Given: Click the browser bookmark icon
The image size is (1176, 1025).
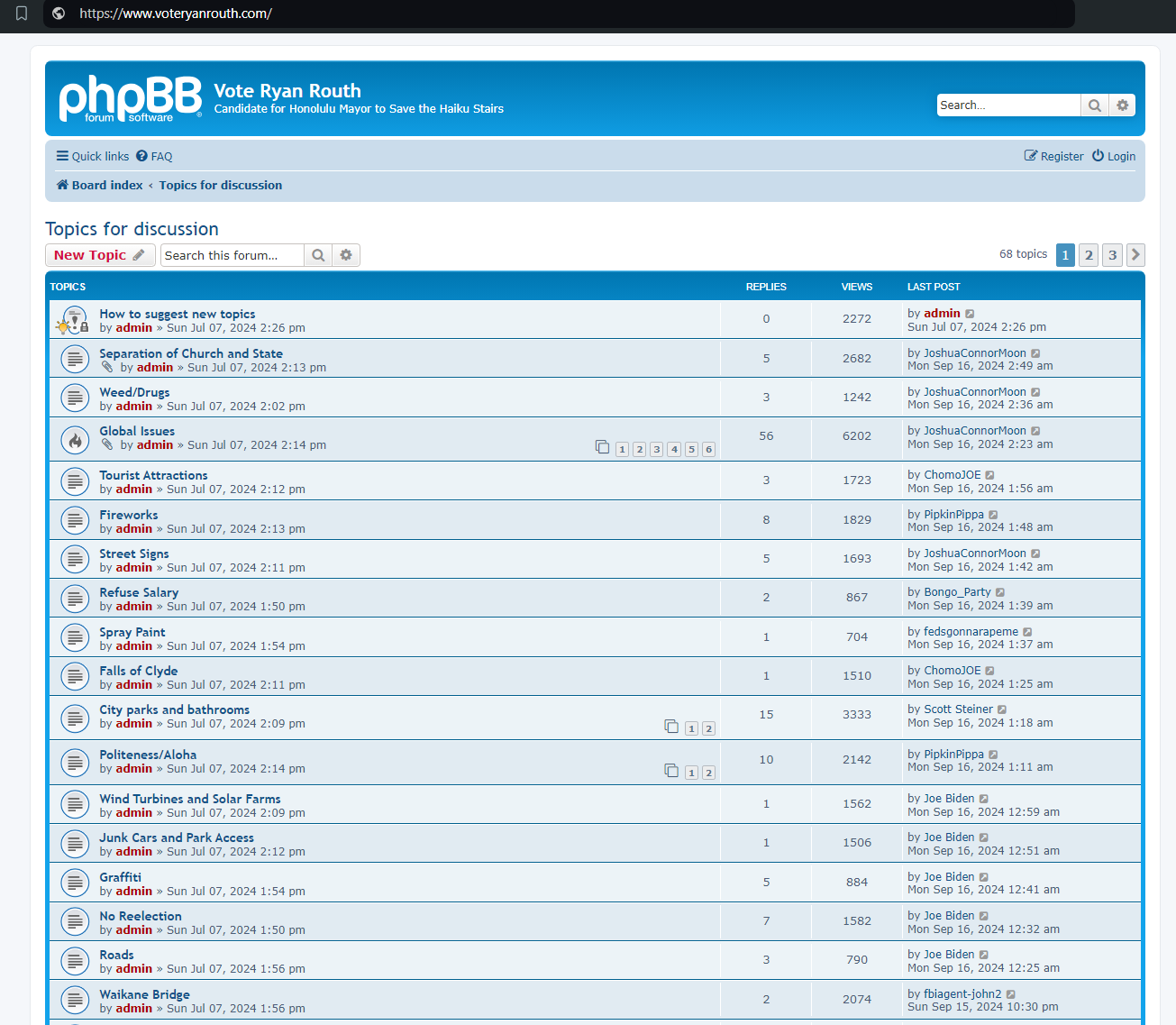Looking at the screenshot, I should tap(22, 14).
